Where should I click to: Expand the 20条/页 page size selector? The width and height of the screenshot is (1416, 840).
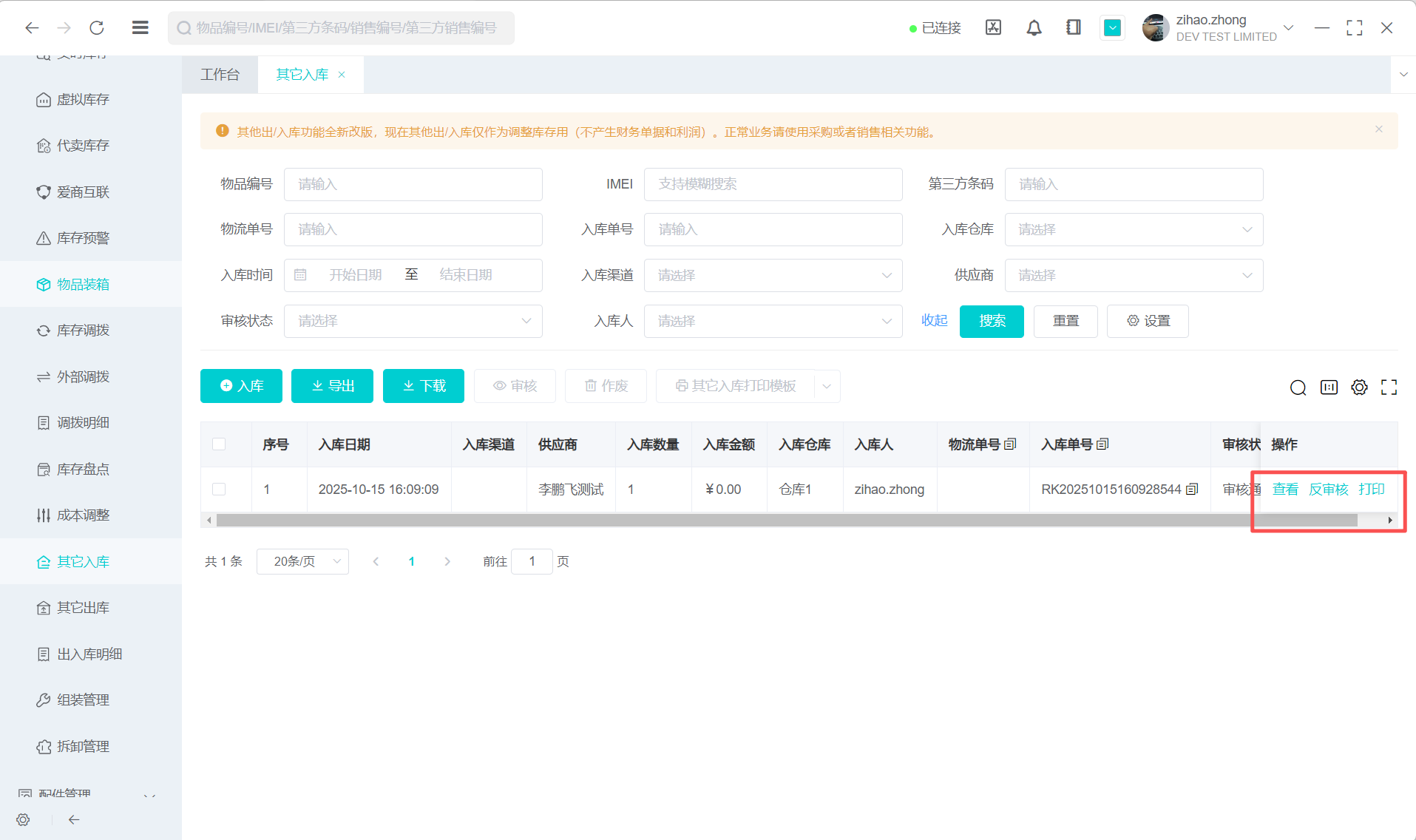[302, 562]
